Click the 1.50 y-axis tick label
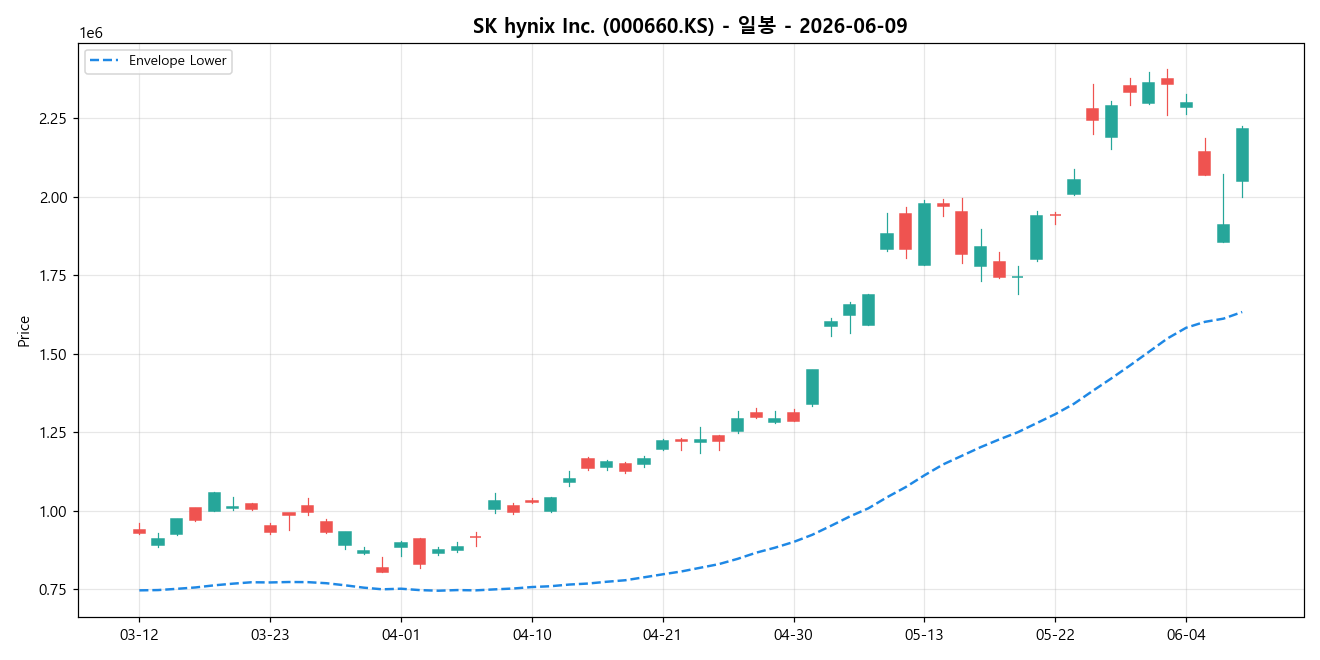 coord(53,354)
